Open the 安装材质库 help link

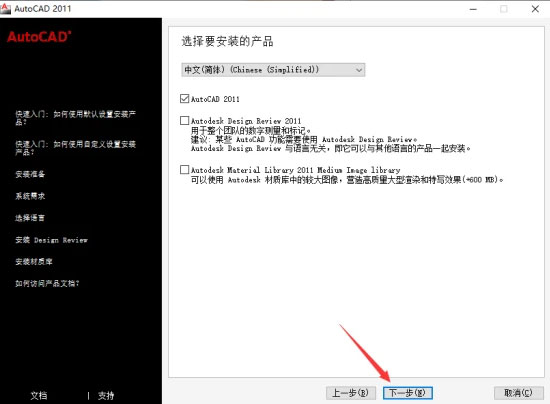click(34, 262)
